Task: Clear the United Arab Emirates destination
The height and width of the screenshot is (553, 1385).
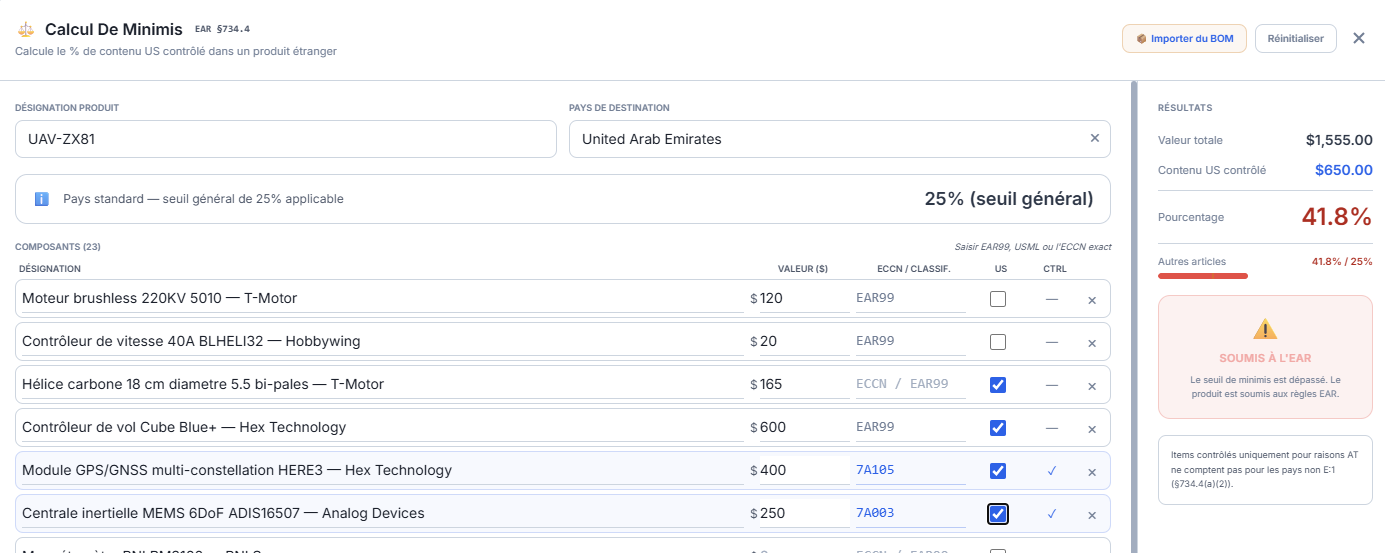Action: (x=1094, y=138)
